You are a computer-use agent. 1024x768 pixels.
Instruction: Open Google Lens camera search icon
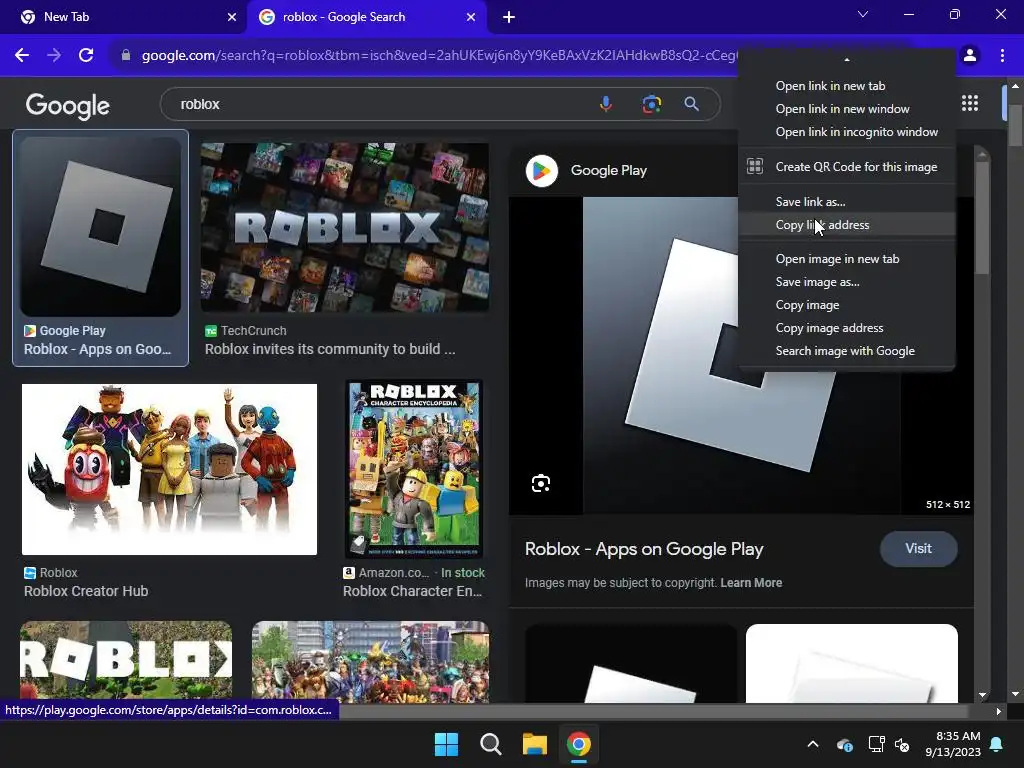[651, 104]
